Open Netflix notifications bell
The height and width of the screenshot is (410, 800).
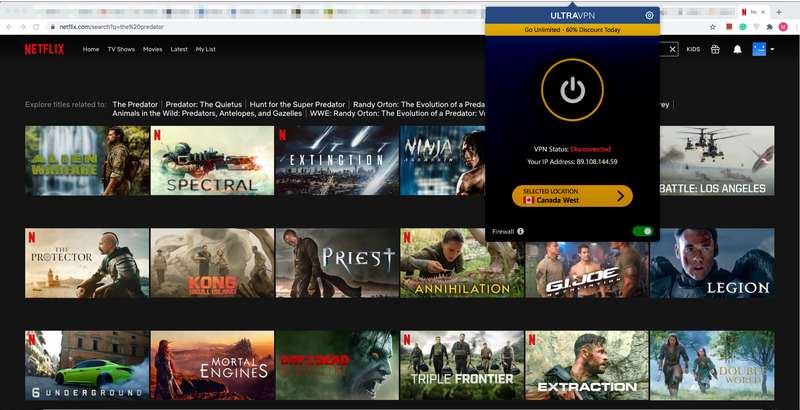click(737, 49)
